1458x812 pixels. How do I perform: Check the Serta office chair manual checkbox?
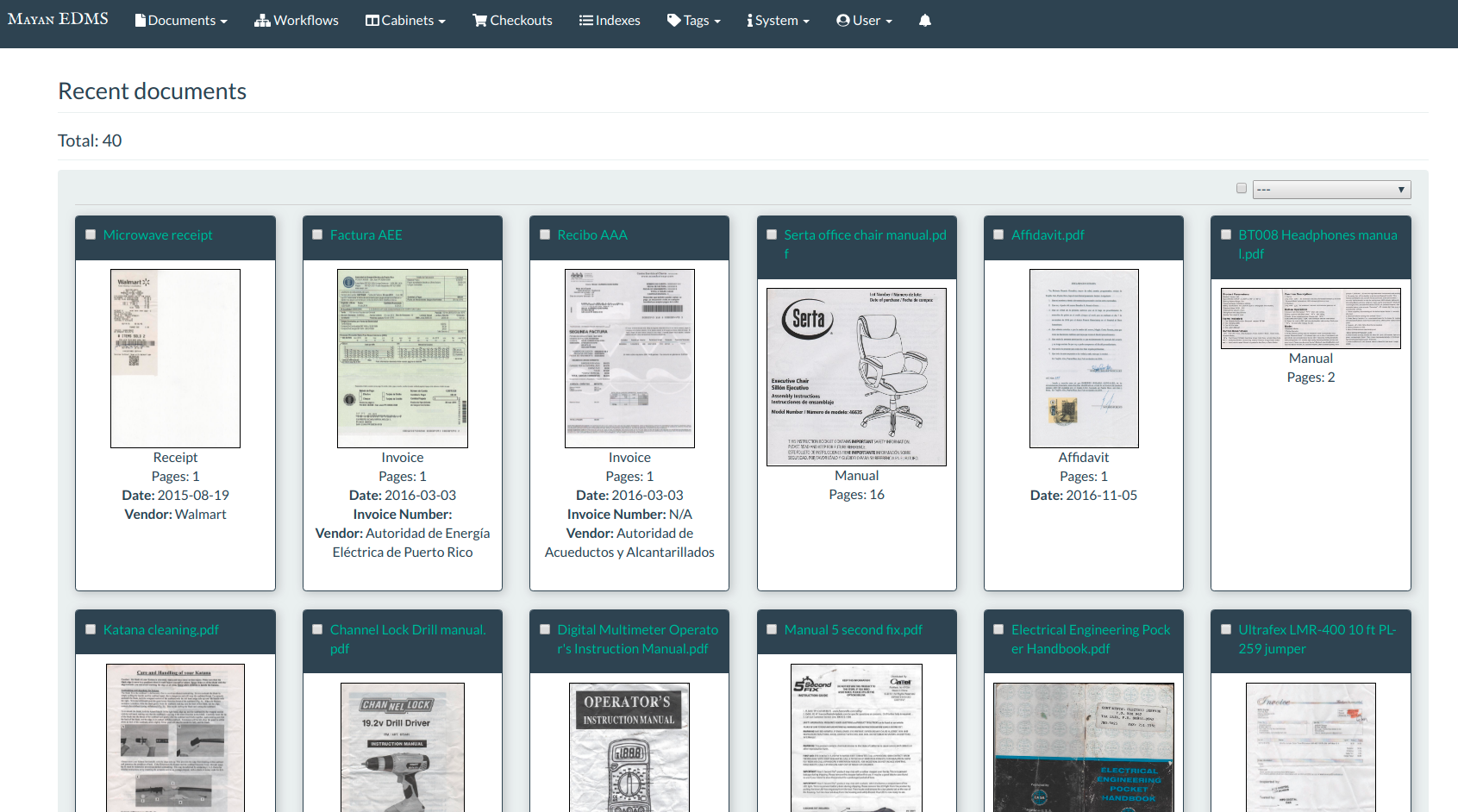(771, 234)
